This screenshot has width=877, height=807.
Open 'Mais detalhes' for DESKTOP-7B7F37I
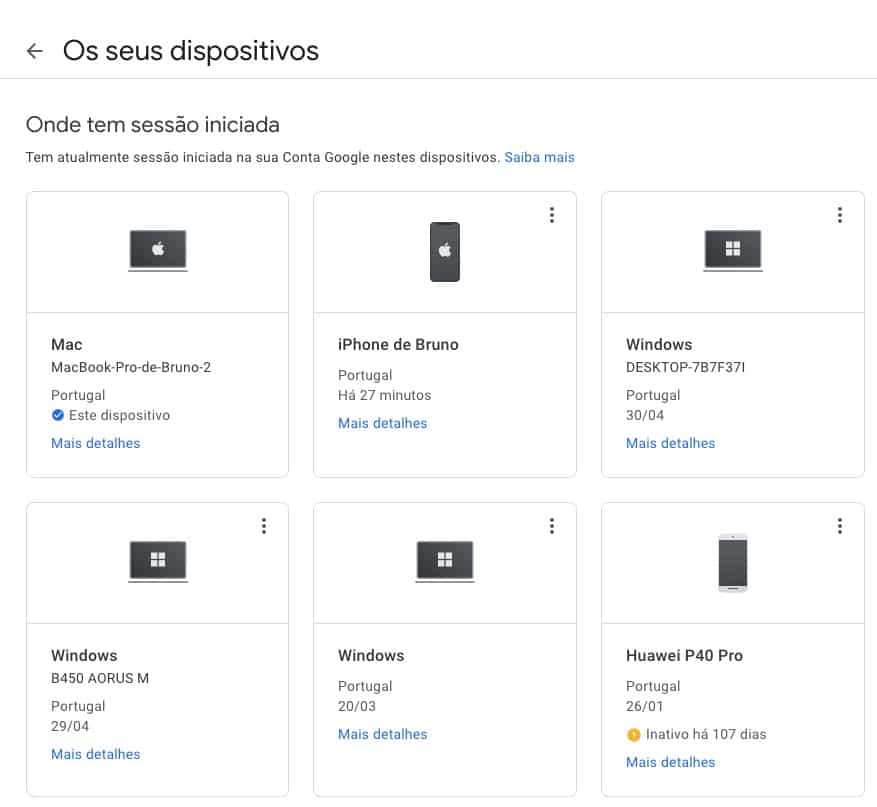point(671,443)
